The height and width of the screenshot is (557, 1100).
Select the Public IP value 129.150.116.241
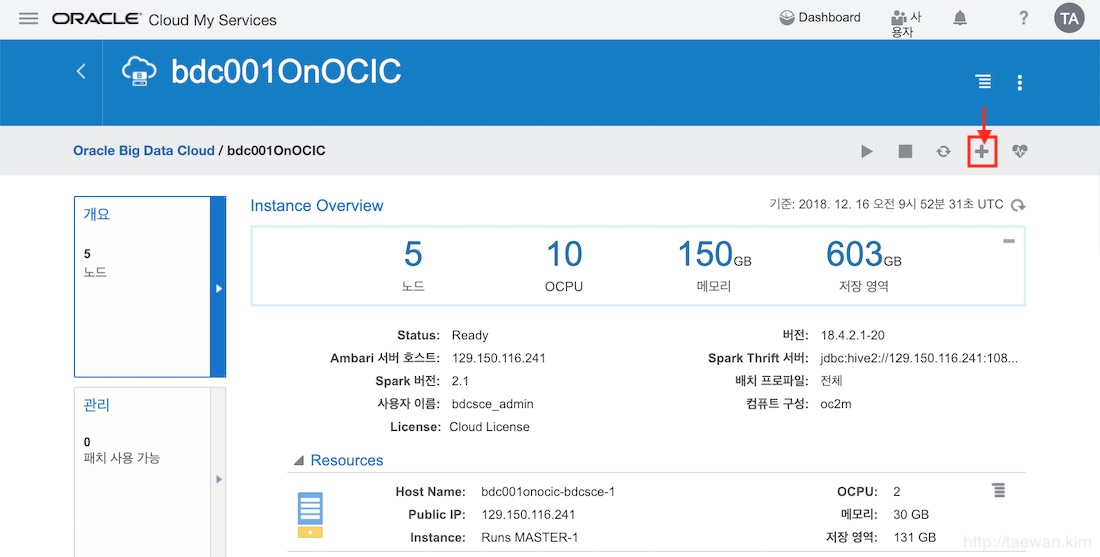(x=529, y=515)
